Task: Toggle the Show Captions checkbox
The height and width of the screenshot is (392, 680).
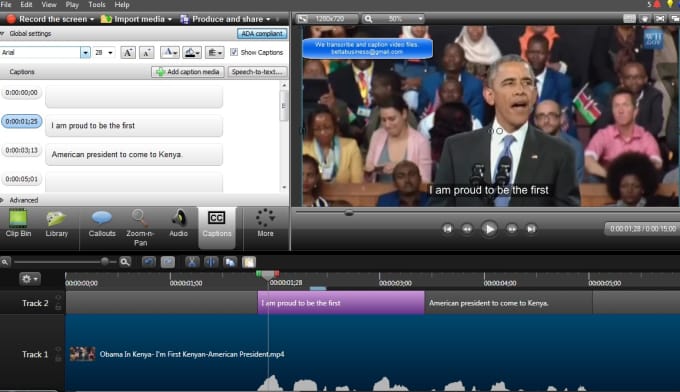Action: coord(234,52)
